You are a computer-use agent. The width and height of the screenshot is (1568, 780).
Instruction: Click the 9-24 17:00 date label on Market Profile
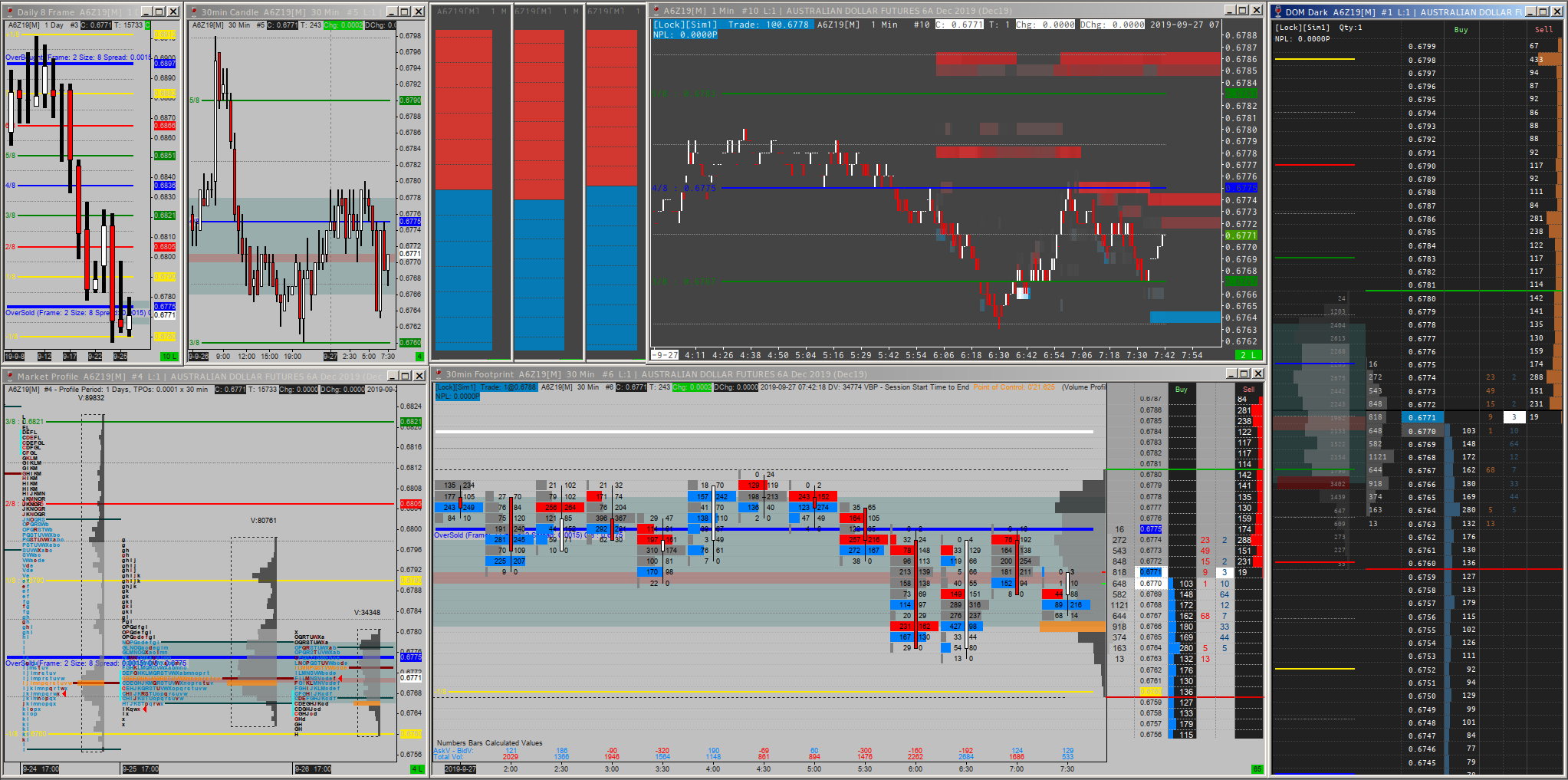(41, 768)
